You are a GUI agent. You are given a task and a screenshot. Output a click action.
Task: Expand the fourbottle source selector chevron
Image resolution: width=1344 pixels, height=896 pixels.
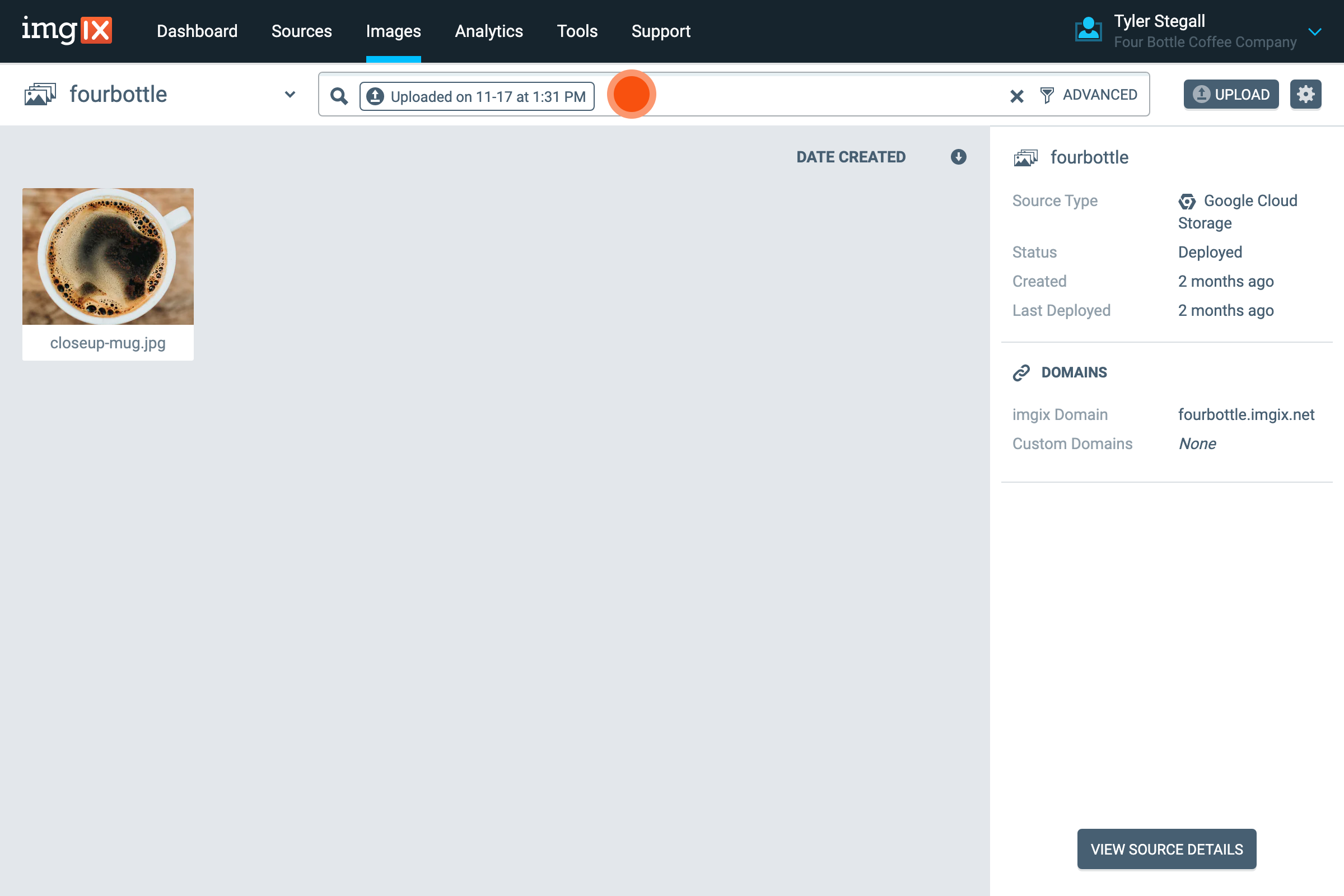click(x=290, y=95)
